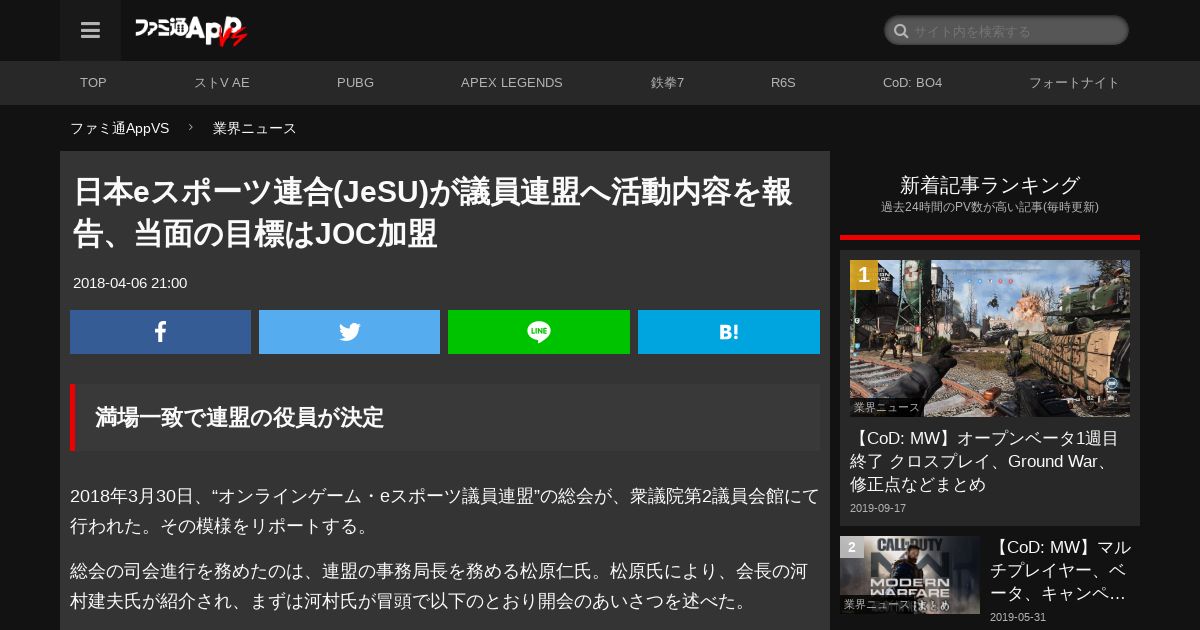Click the paragraph starting 総会の司会進行
The width and height of the screenshot is (1200, 630).
[x=439, y=586]
